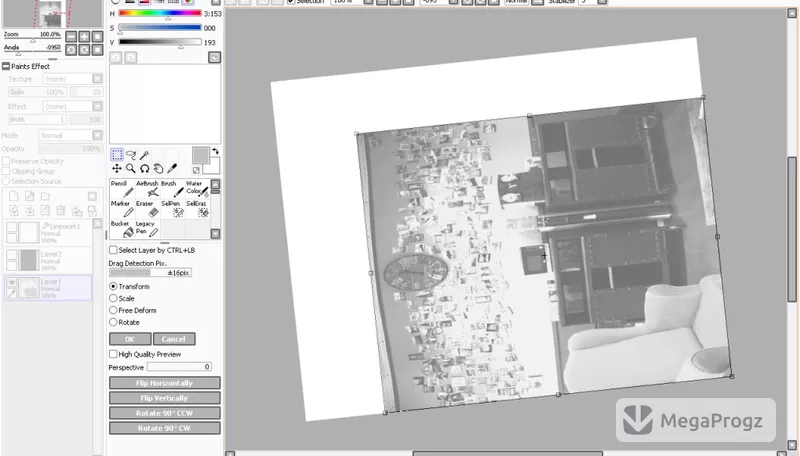
Task: Toggle Selection Source option
Action: click(6, 181)
